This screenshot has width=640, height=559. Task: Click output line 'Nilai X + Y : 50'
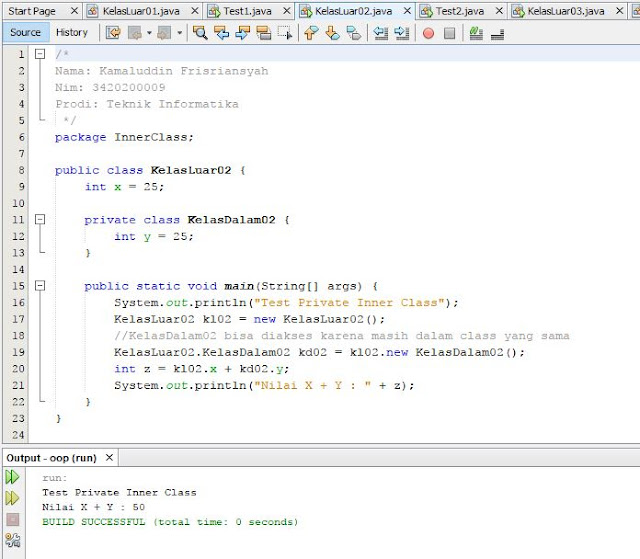coord(93,507)
